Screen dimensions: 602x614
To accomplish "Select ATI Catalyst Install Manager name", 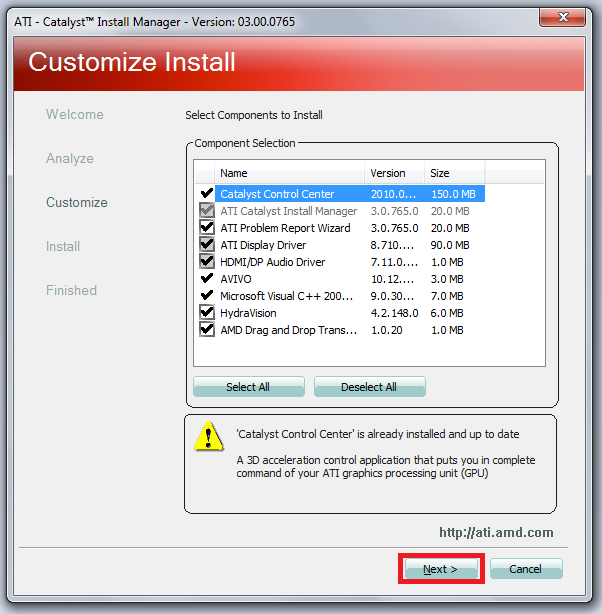I will (289, 211).
